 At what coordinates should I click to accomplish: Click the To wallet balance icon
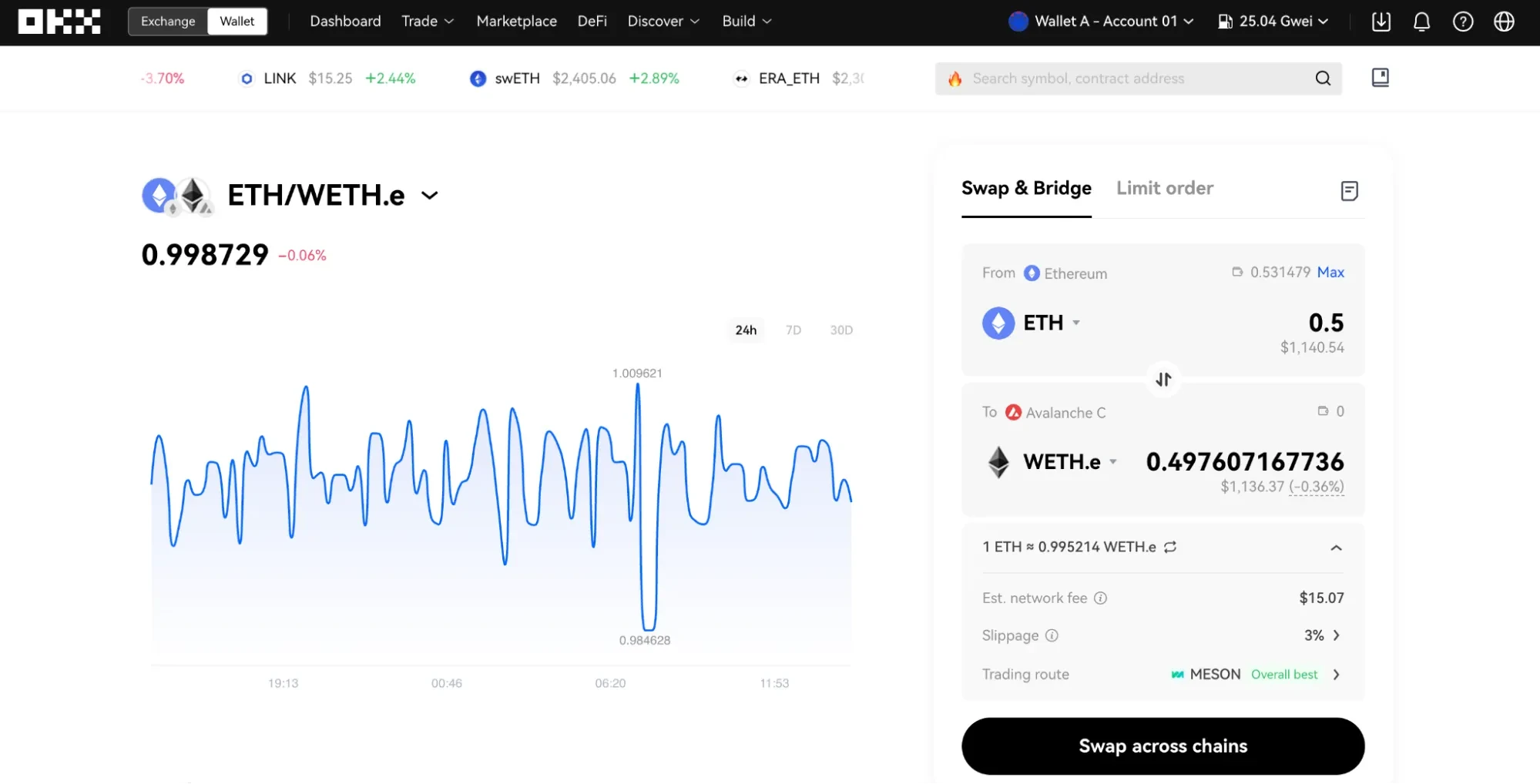tap(1323, 411)
